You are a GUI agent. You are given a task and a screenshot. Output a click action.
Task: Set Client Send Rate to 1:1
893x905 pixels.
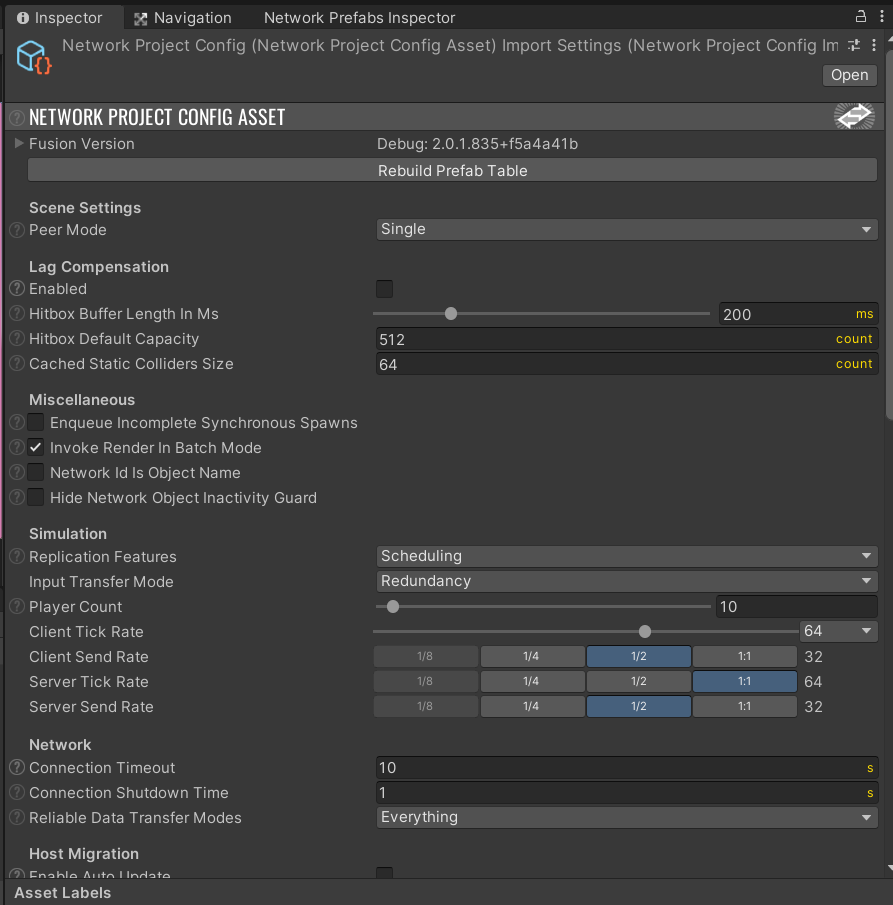click(x=745, y=656)
